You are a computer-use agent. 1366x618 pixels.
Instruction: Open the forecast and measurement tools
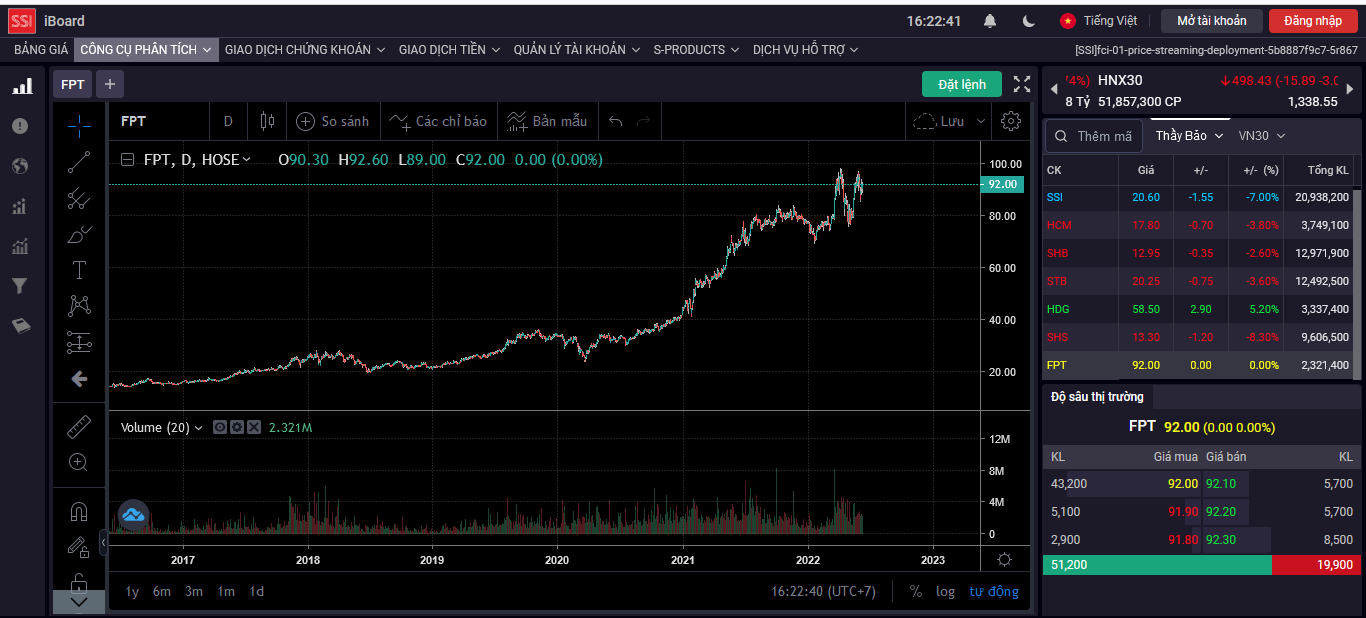(x=79, y=342)
